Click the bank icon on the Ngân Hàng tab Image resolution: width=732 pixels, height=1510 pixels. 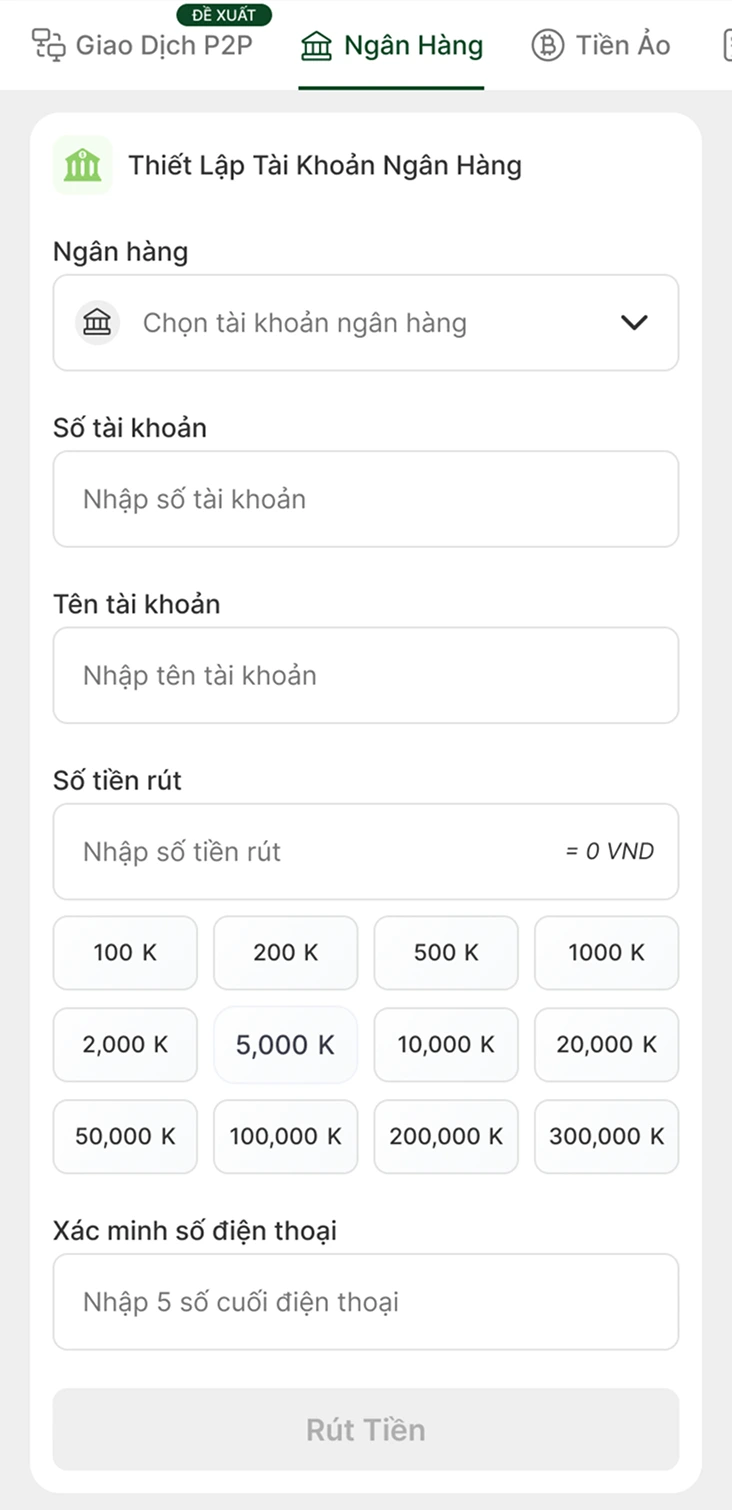click(316, 46)
